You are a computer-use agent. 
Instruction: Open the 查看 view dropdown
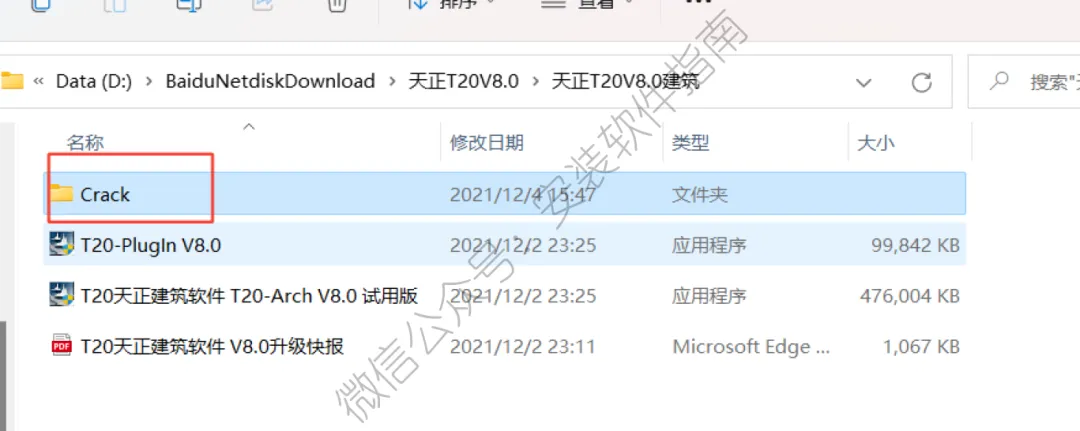pyautogui.click(x=587, y=3)
